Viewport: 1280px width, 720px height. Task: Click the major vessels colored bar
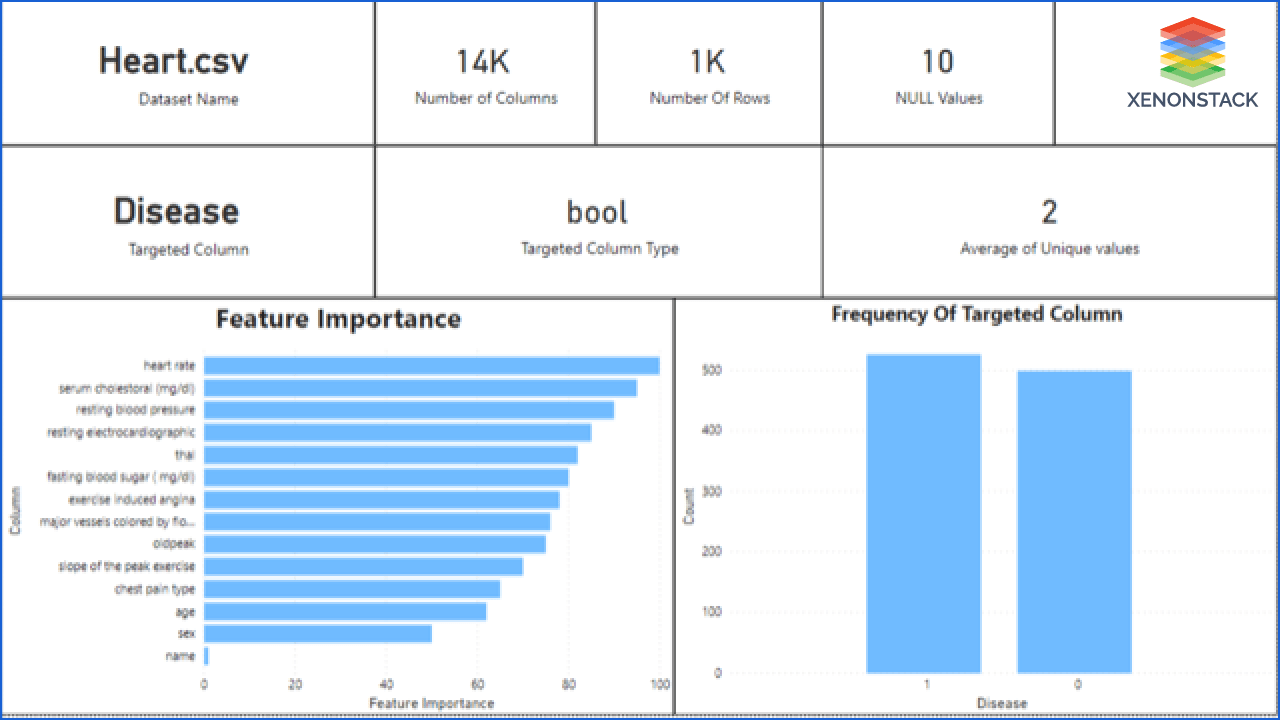point(377,522)
